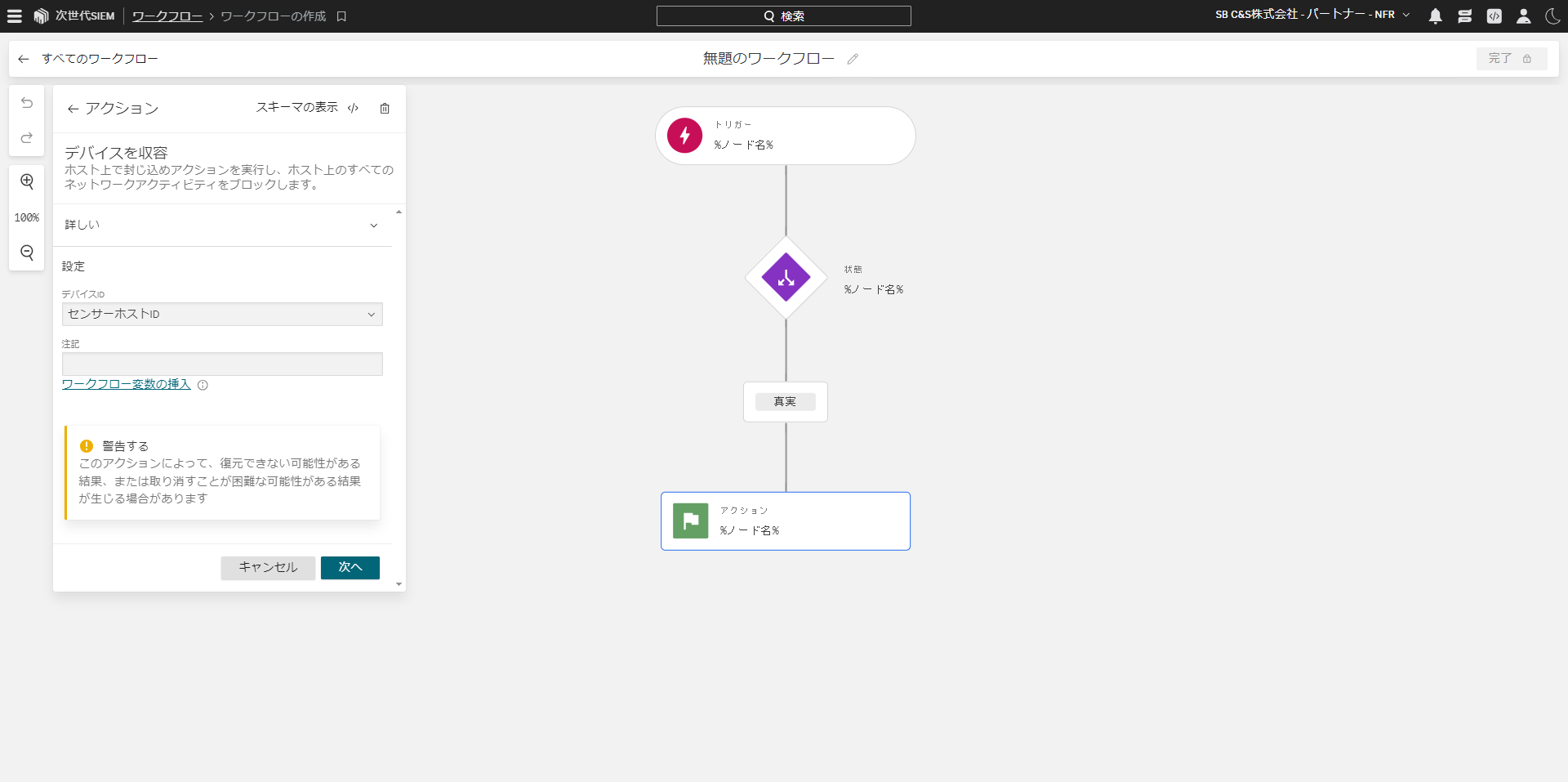Undo the last canvas change
Image resolution: width=1568 pixels, height=782 pixels.
[27, 103]
